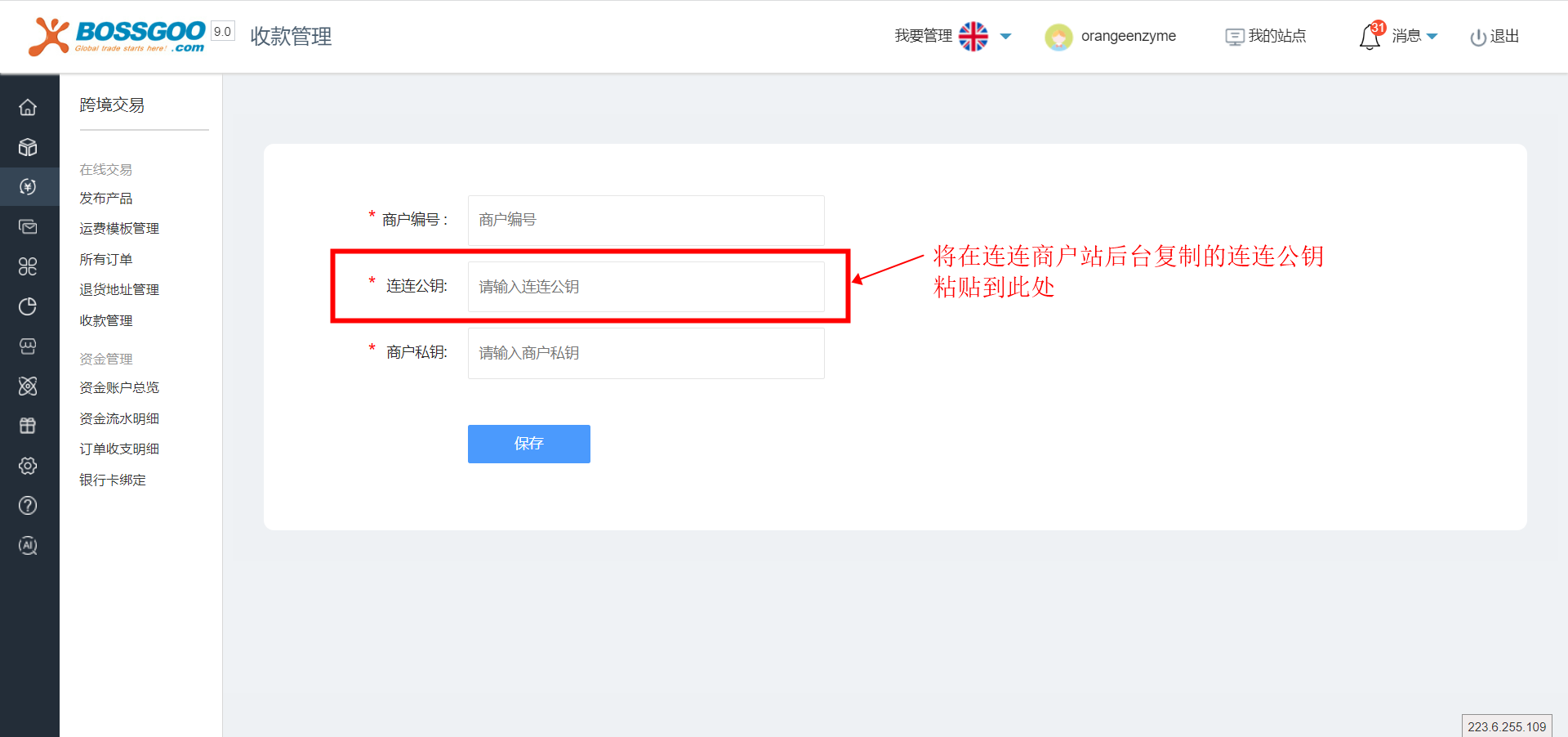The image size is (1568, 737).
Task: Open the help question mark icon
Action: pos(28,506)
